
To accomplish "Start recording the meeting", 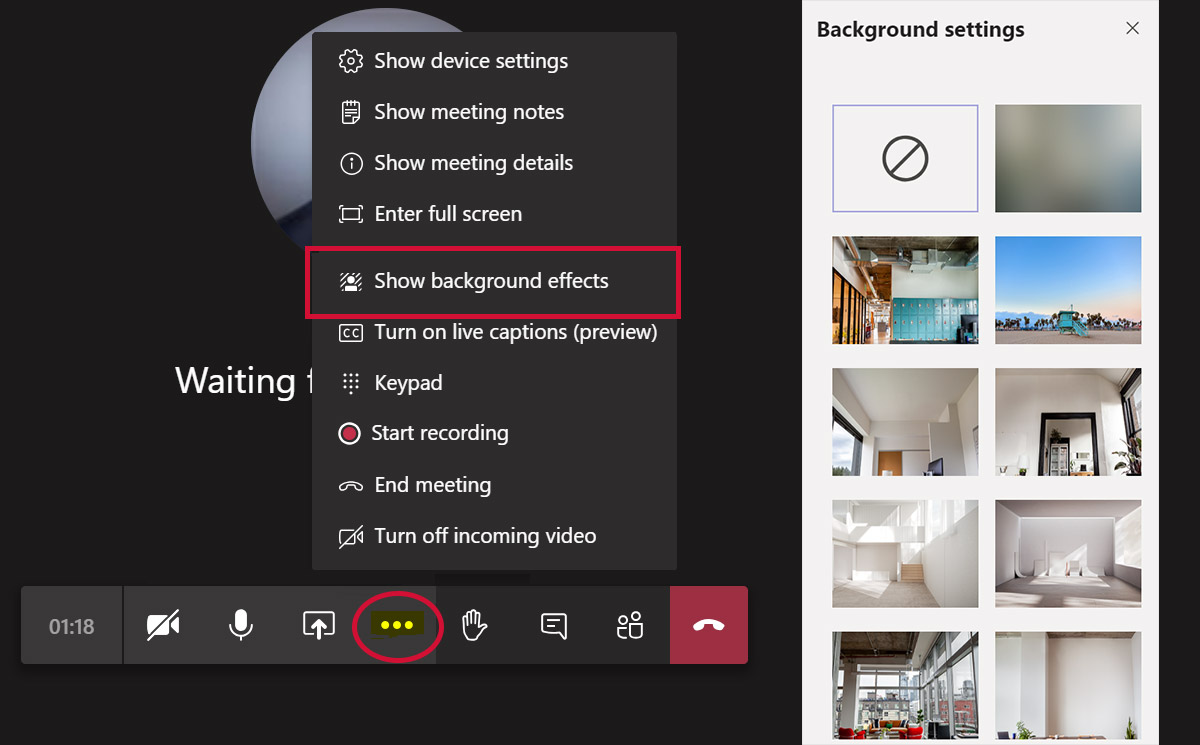I will (x=440, y=433).
